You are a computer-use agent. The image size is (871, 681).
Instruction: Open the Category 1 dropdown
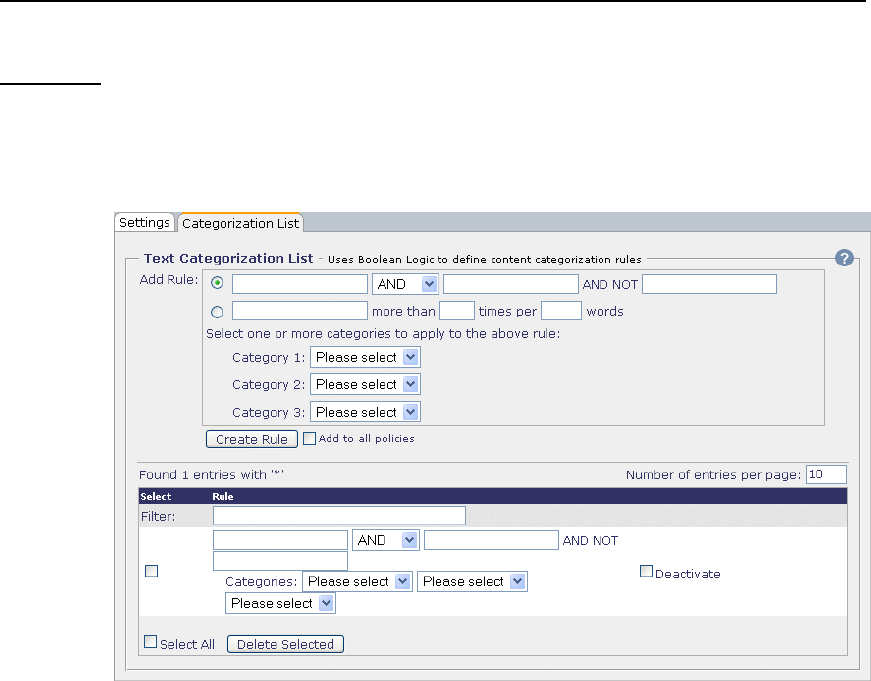click(x=365, y=357)
